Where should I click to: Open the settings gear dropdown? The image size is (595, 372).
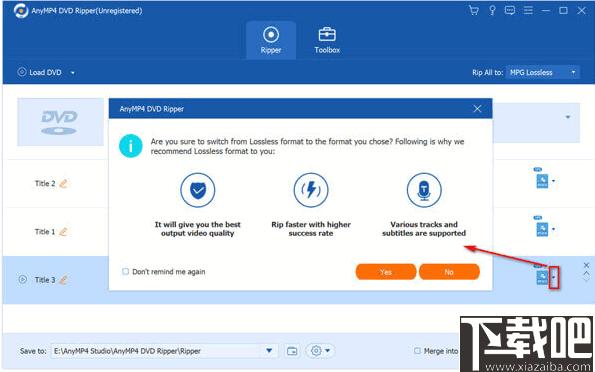point(320,351)
